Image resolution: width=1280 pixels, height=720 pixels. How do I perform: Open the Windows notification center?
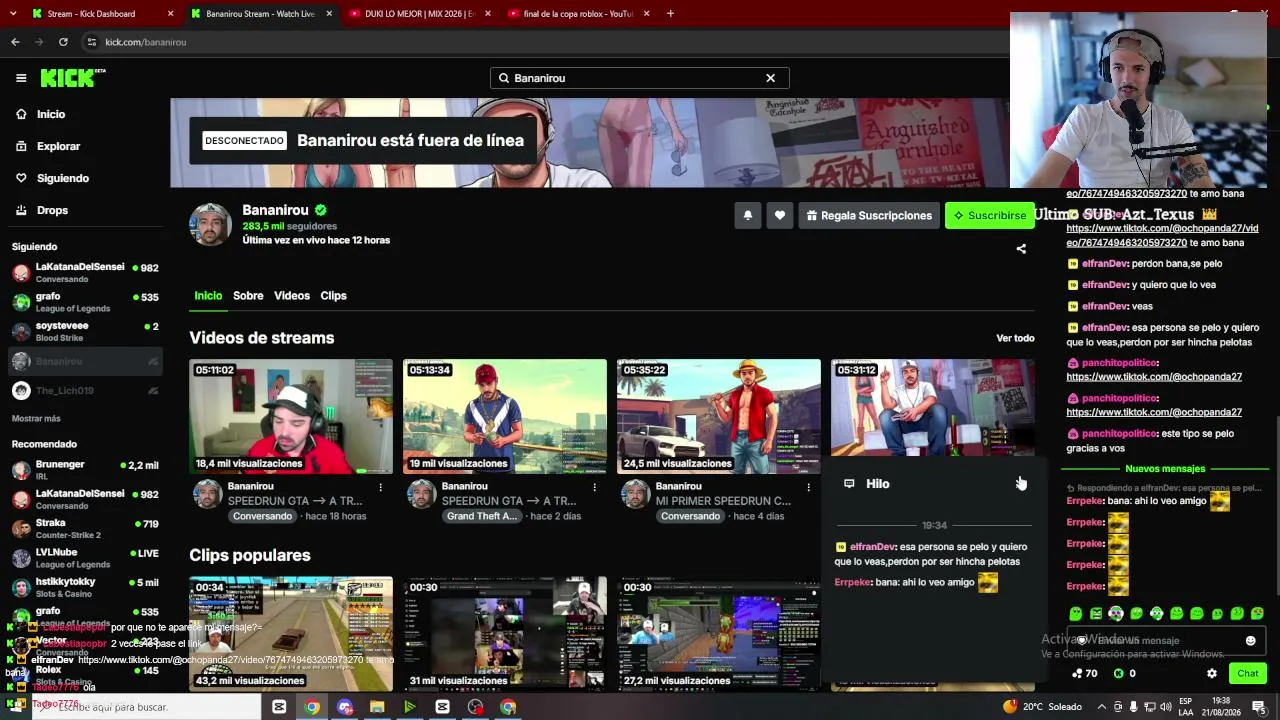(1258, 707)
